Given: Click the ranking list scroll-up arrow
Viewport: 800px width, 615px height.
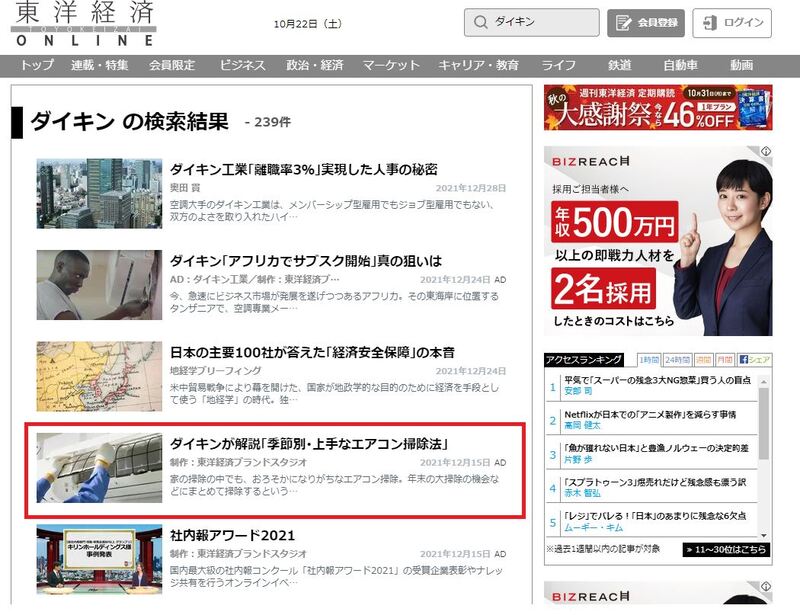Looking at the screenshot, I should point(763,381).
